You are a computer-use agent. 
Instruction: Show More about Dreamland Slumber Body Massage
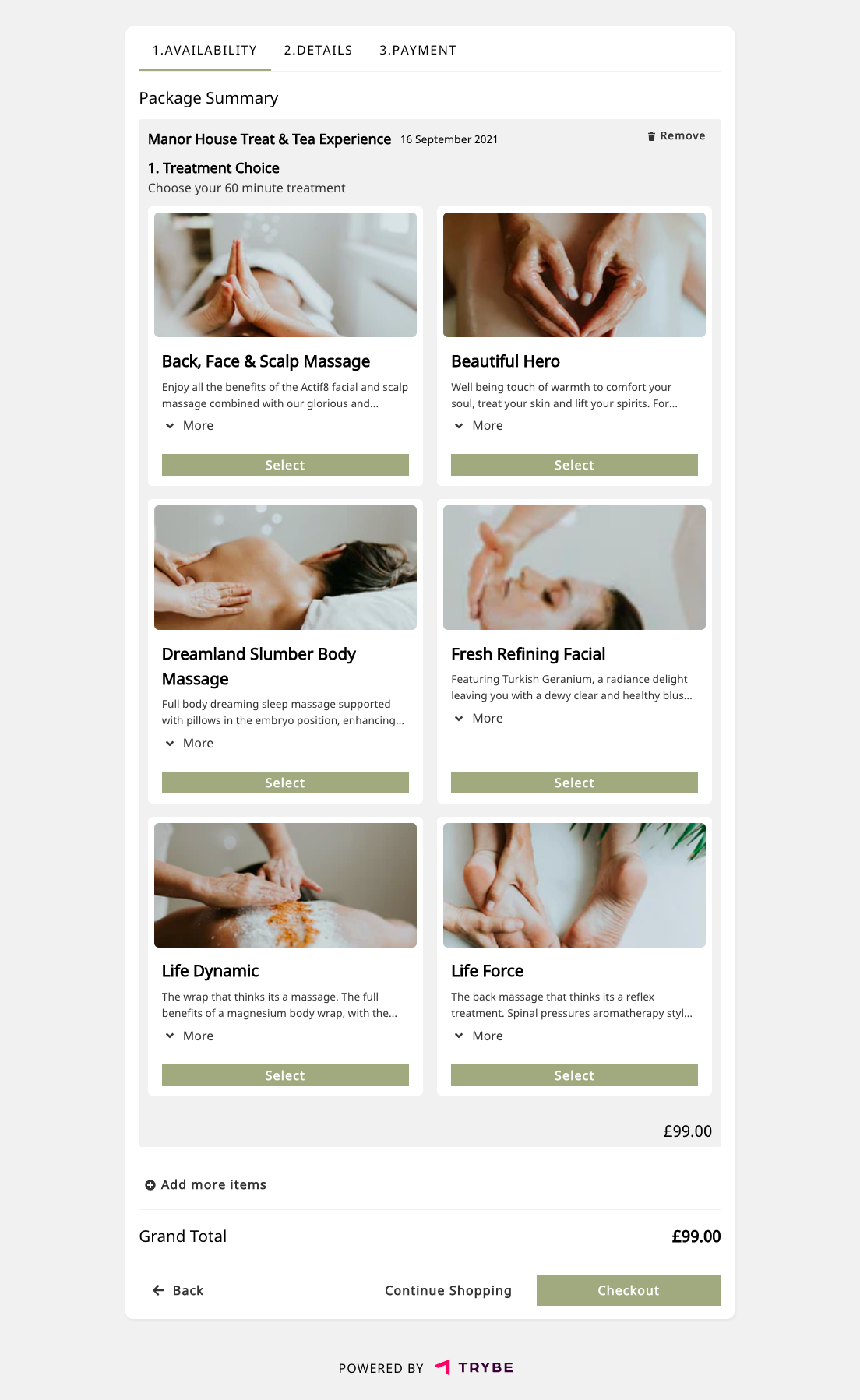point(189,744)
